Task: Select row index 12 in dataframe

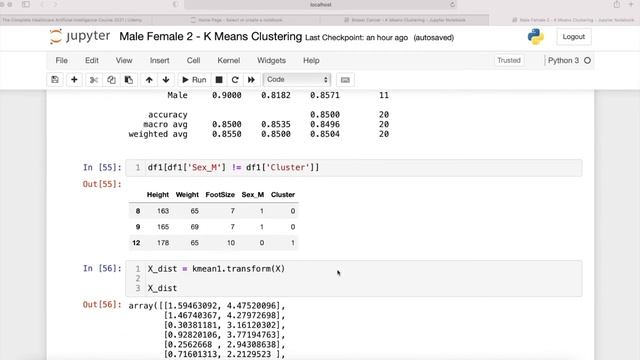Action: pyautogui.click(x=136, y=243)
